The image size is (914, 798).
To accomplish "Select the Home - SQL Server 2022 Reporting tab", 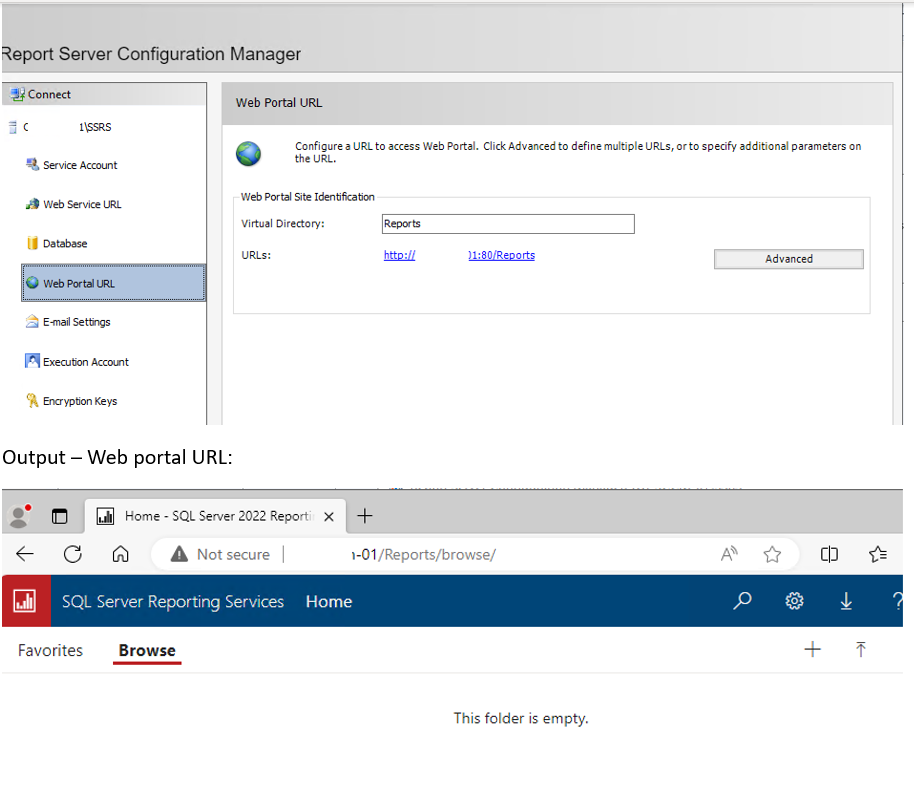I will click(x=215, y=516).
